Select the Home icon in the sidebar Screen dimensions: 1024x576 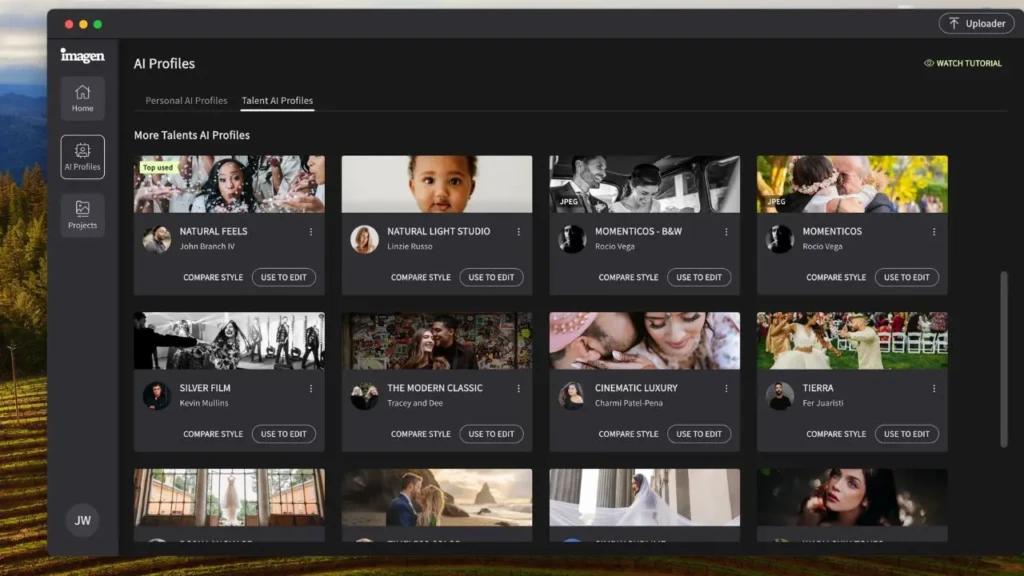coord(82,97)
